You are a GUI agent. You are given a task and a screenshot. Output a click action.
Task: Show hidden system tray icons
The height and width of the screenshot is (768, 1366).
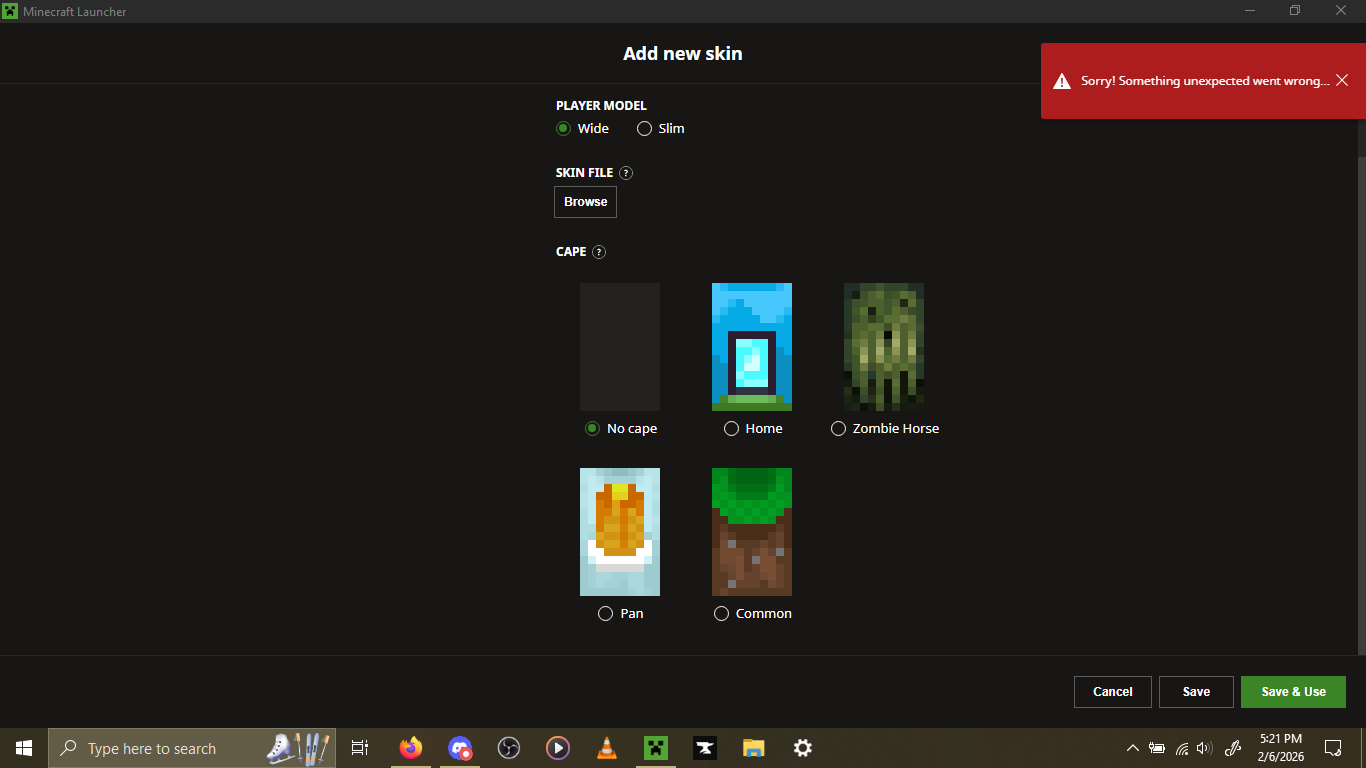pyautogui.click(x=1132, y=748)
